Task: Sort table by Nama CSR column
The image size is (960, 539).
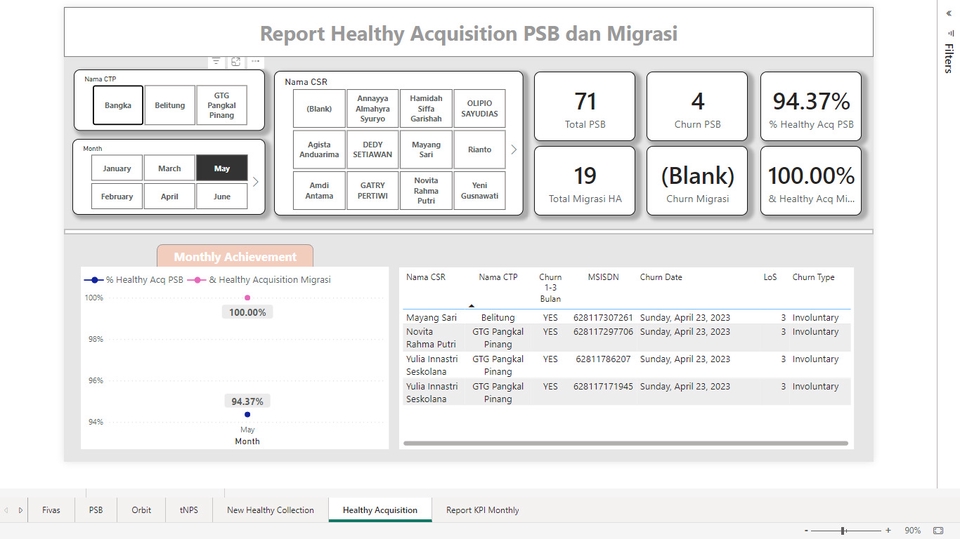Action: tap(426, 277)
